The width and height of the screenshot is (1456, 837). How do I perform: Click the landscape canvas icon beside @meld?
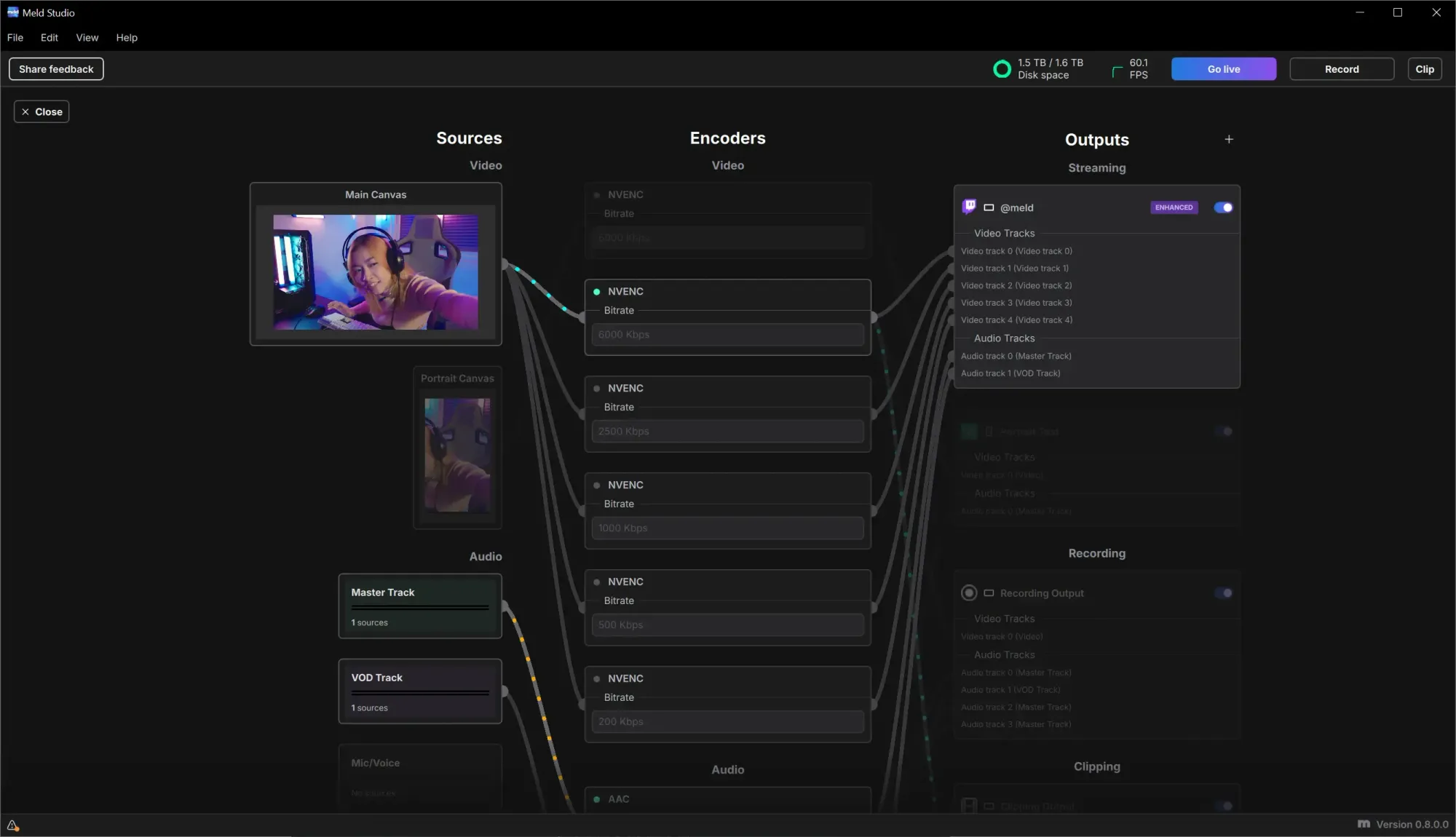989,207
